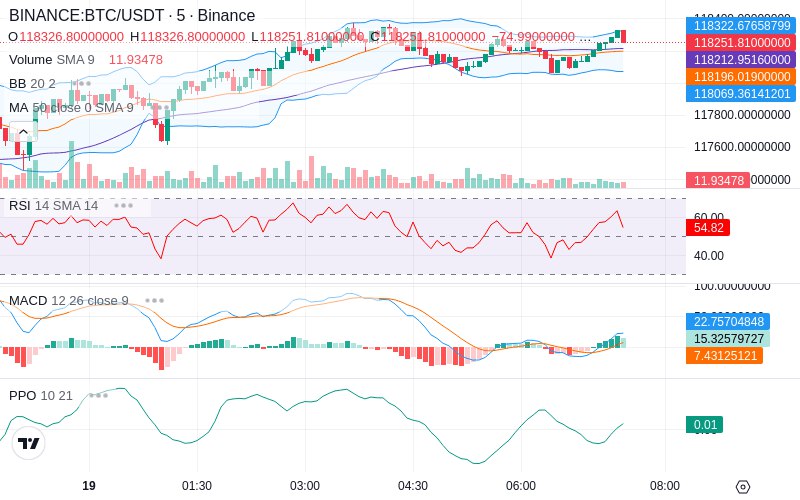The image size is (800, 500).
Task: Collapse indicator legend with chevron button
Action: tap(23, 132)
